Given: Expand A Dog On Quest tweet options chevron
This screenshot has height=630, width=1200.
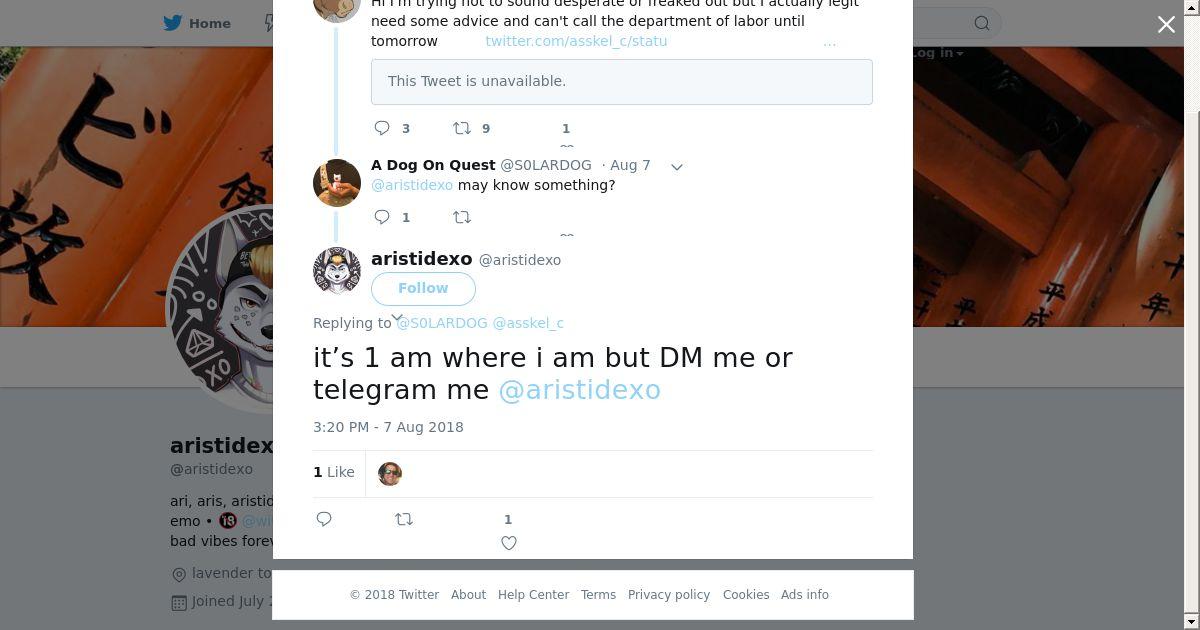Looking at the screenshot, I should [677, 167].
